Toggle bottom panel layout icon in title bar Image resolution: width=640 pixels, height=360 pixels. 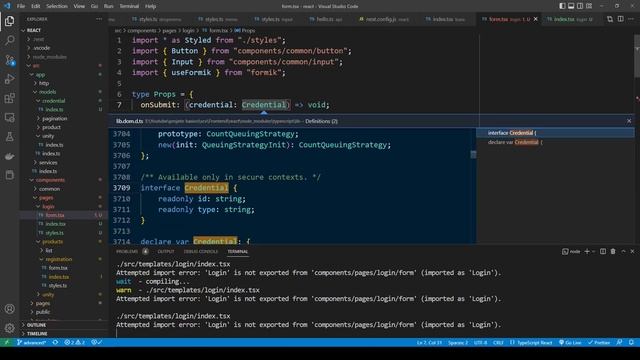coord(571,6)
